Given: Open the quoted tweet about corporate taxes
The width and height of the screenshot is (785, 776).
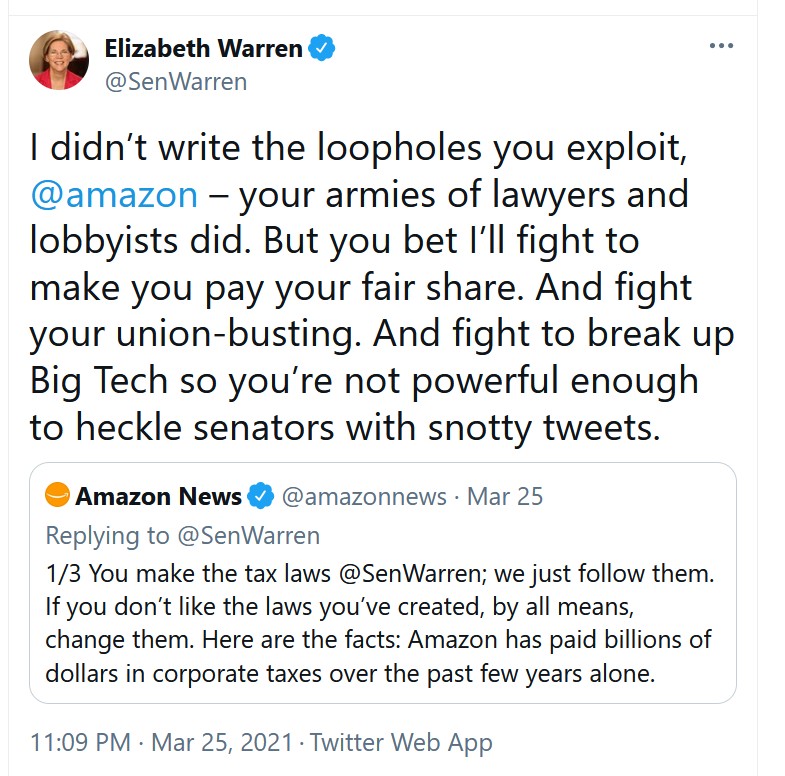Looking at the screenshot, I should point(380,640).
